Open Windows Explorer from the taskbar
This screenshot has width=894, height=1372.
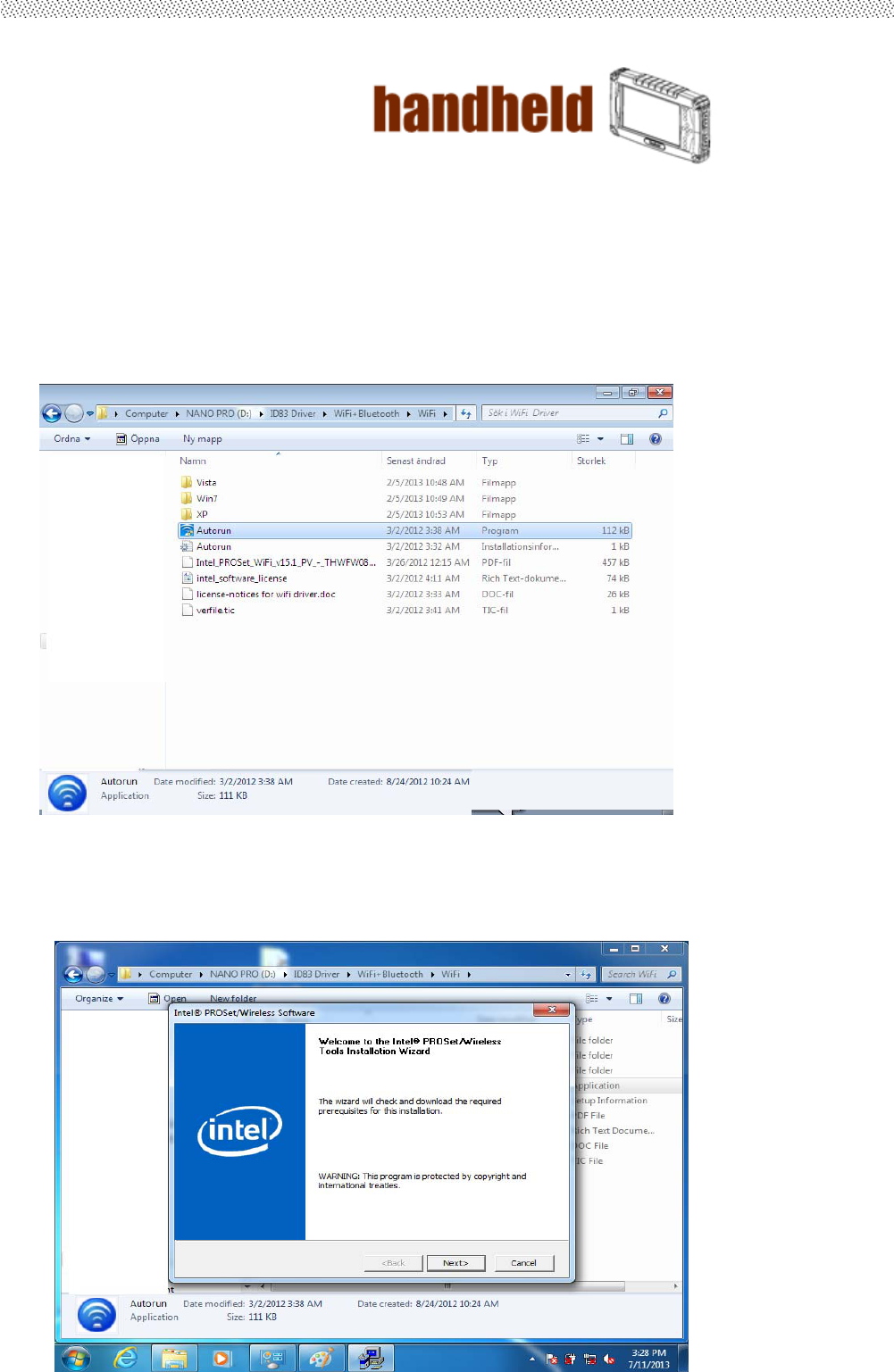point(174,1359)
